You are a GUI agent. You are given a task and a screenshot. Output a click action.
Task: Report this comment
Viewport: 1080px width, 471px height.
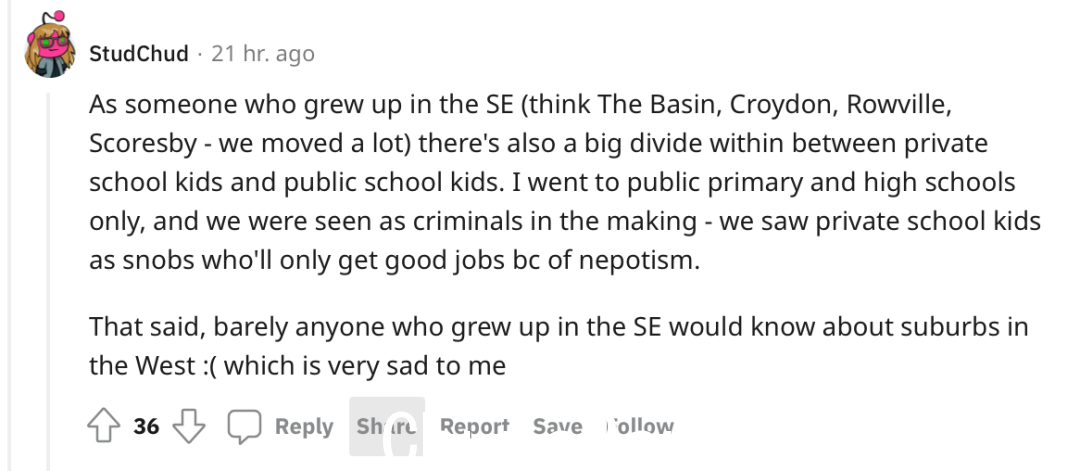click(475, 427)
